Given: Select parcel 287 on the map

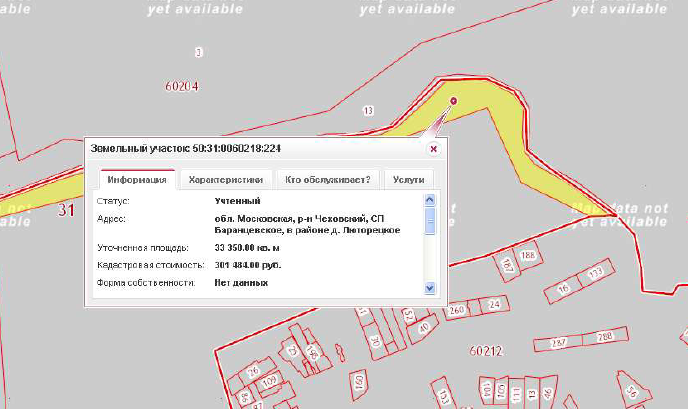Looking at the screenshot, I should point(559,342).
